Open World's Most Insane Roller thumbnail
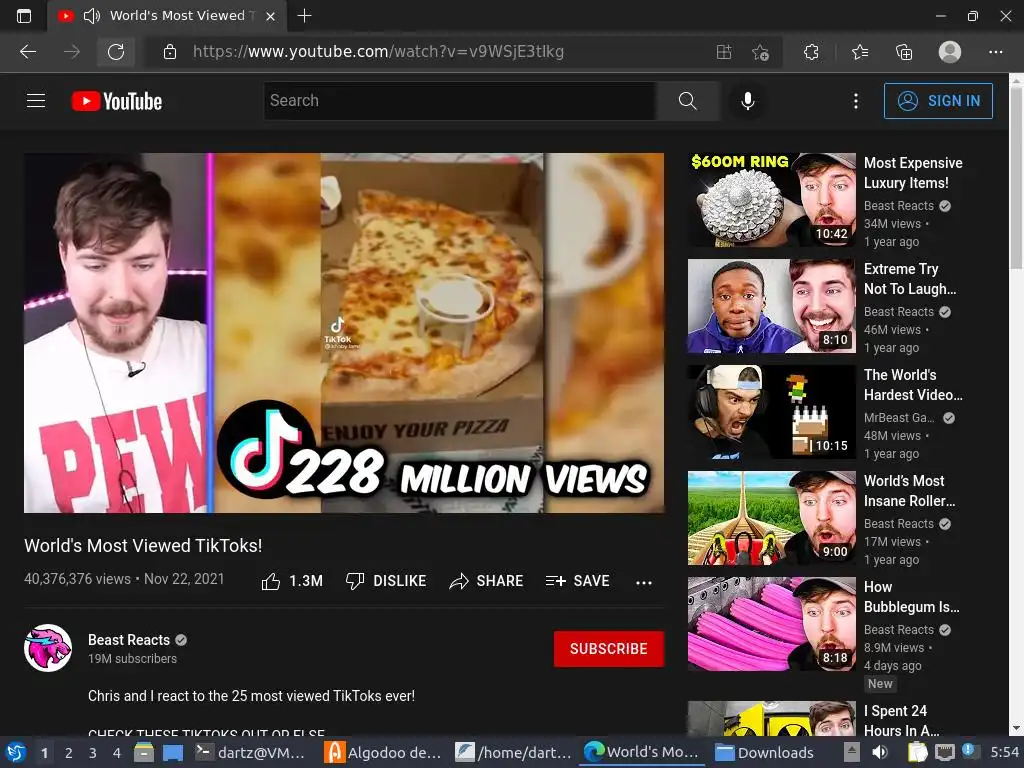Screen dimensions: 1024x768 pyautogui.click(x=771, y=518)
